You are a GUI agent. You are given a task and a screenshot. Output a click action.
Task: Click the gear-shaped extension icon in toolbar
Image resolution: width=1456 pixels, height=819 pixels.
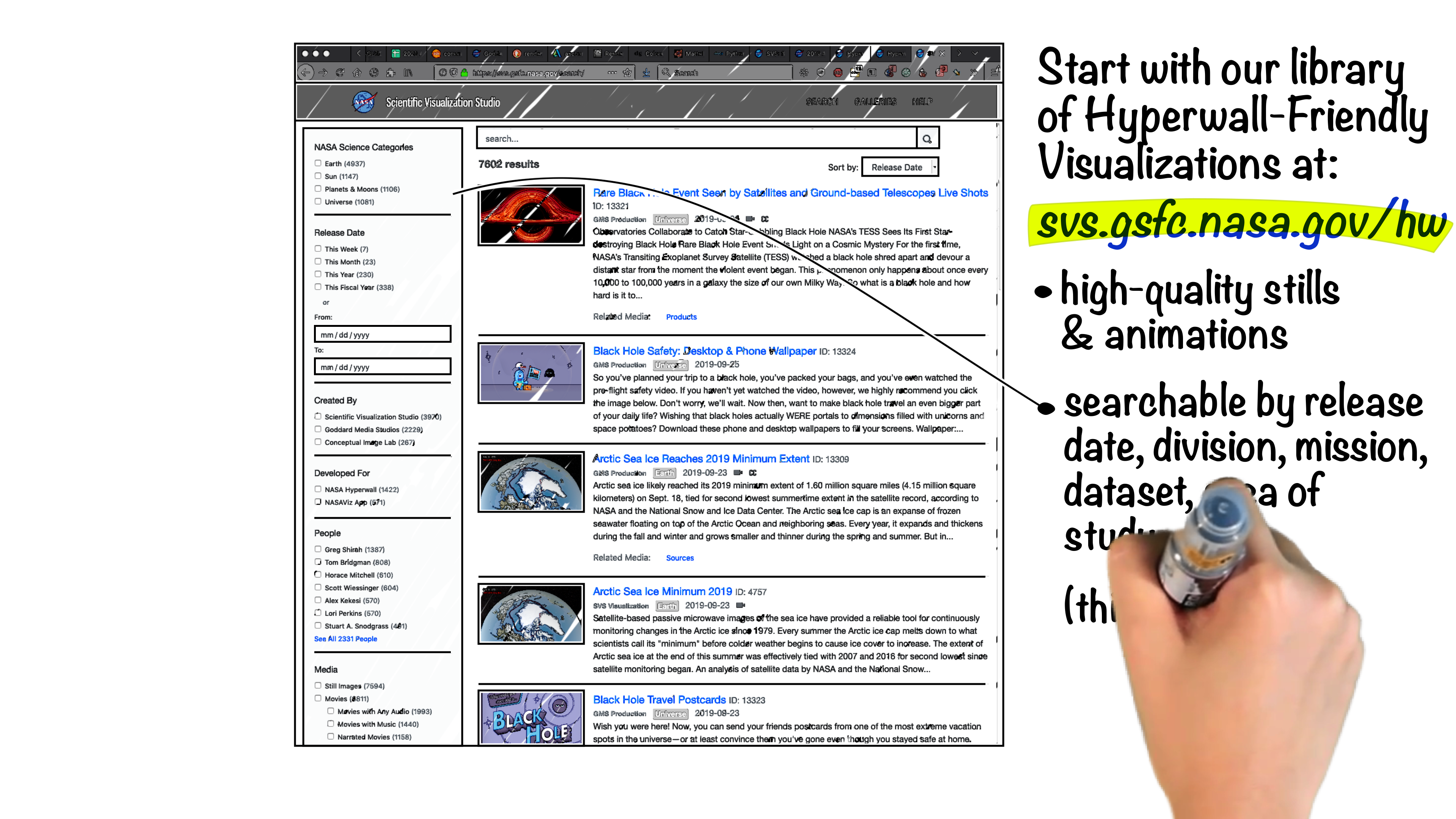(804, 72)
